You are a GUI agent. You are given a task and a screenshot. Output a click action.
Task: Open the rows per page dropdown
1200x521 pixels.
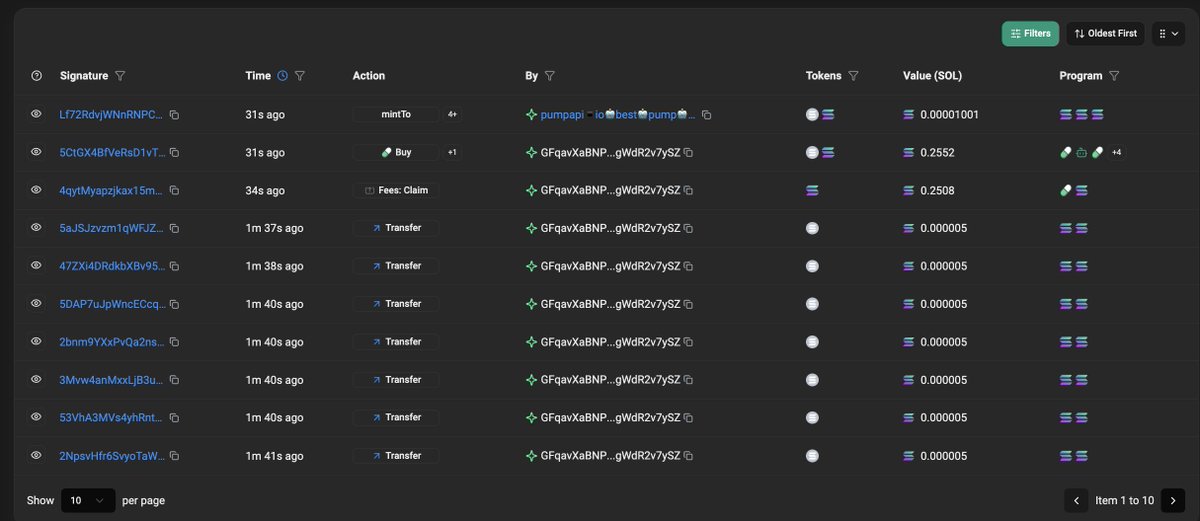tap(88, 500)
